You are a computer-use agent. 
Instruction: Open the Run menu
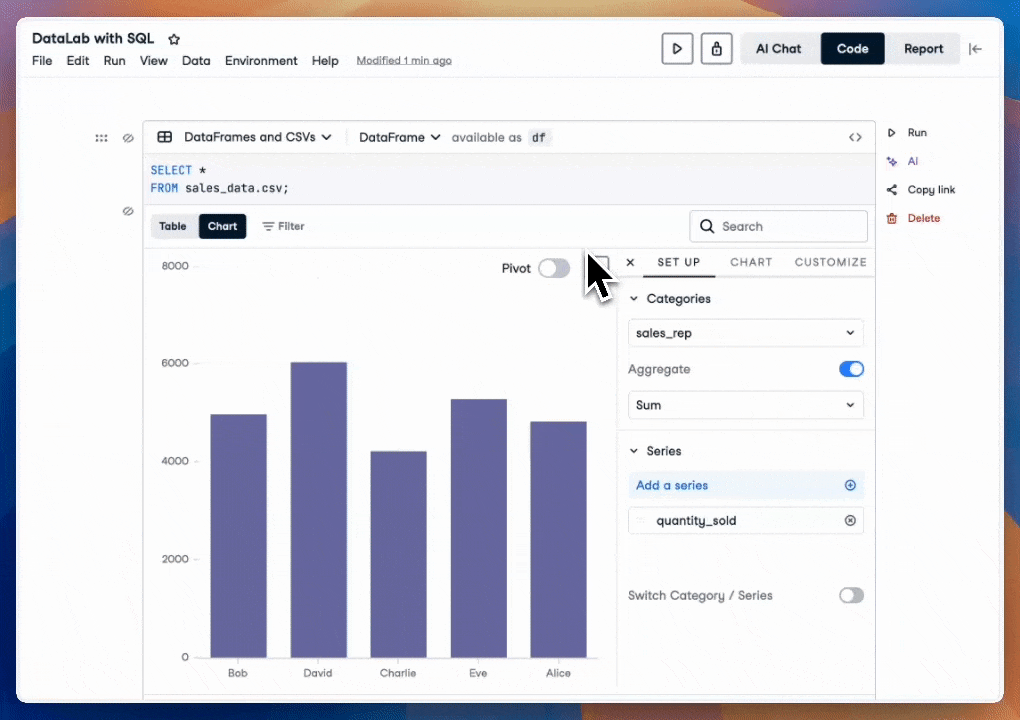tap(114, 60)
